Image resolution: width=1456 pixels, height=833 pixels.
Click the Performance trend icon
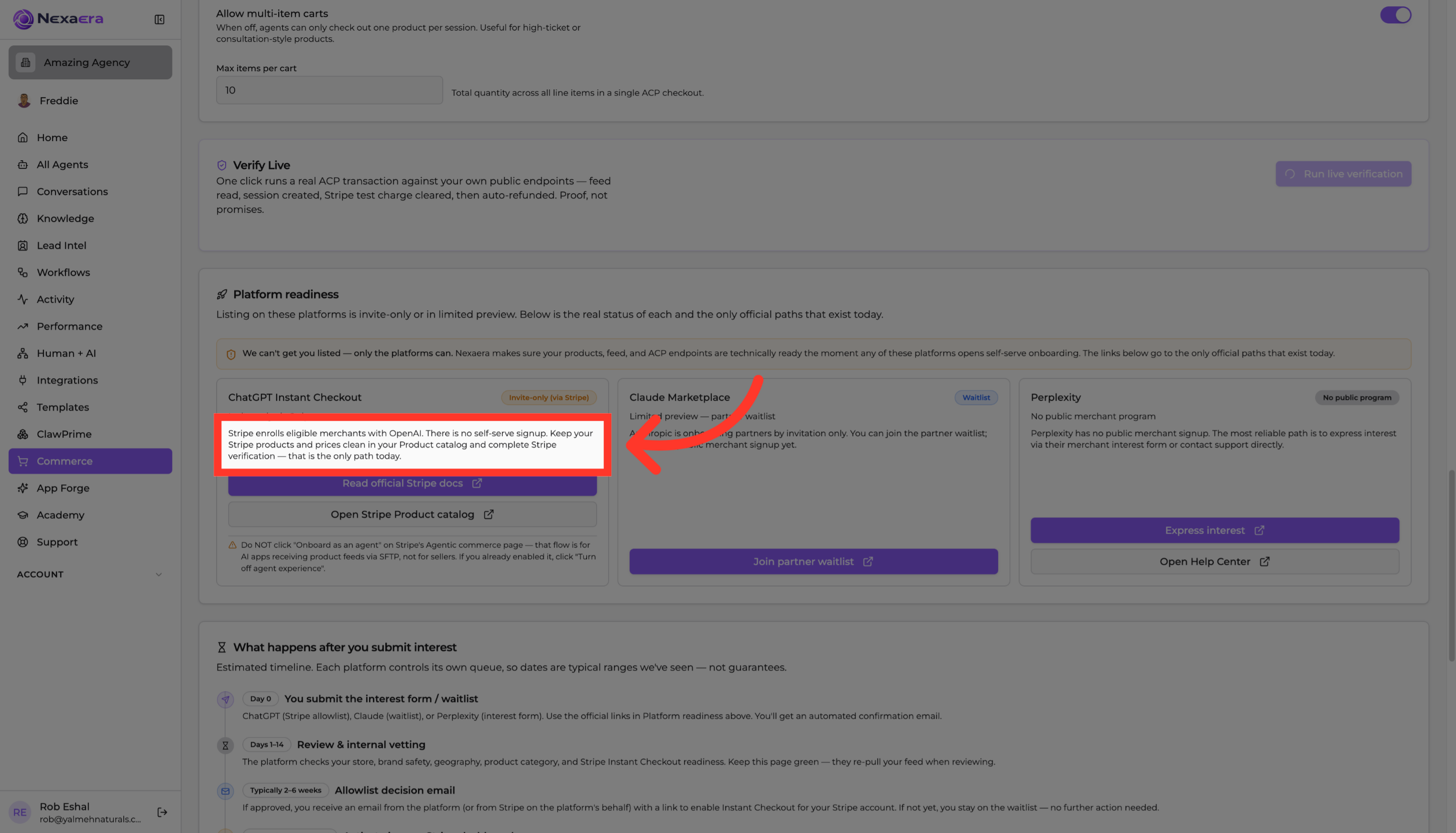pyautogui.click(x=23, y=326)
